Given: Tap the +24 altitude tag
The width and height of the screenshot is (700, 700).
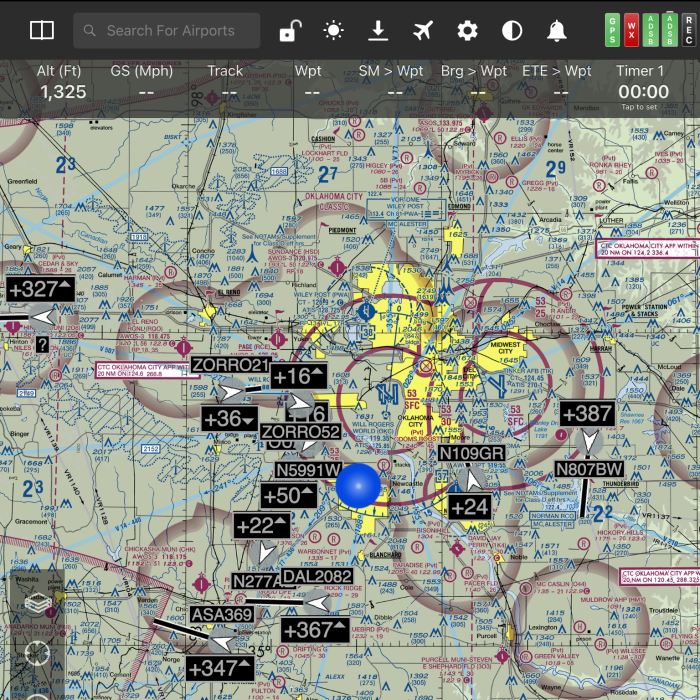Looking at the screenshot, I should tap(470, 507).
